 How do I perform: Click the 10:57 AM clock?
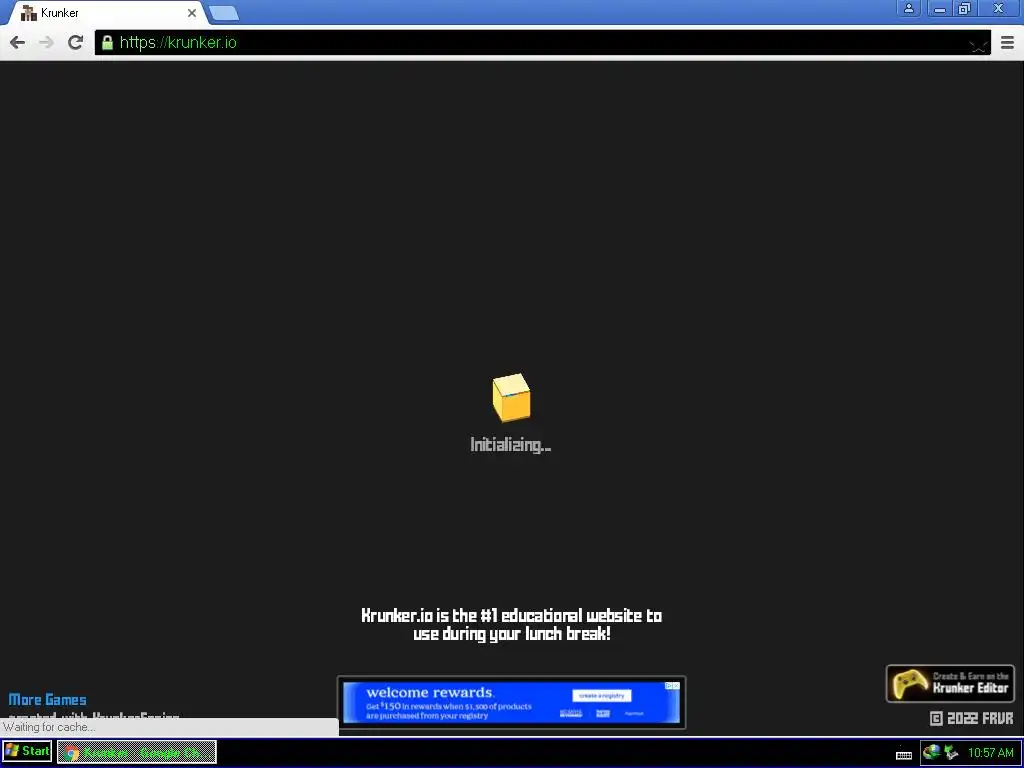click(x=991, y=753)
